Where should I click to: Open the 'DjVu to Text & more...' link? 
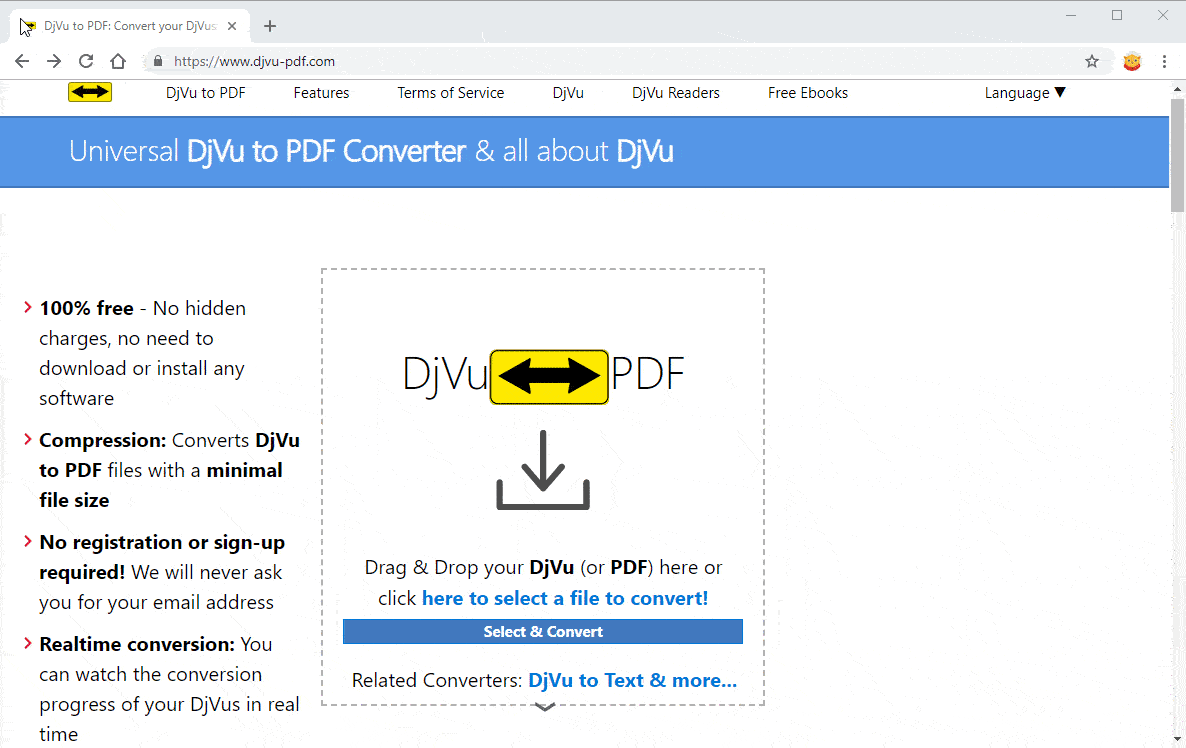click(632, 680)
